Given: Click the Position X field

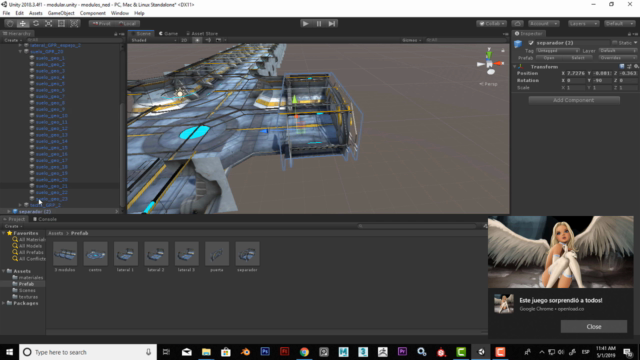Looking at the screenshot, I should (x=576, y=73).
